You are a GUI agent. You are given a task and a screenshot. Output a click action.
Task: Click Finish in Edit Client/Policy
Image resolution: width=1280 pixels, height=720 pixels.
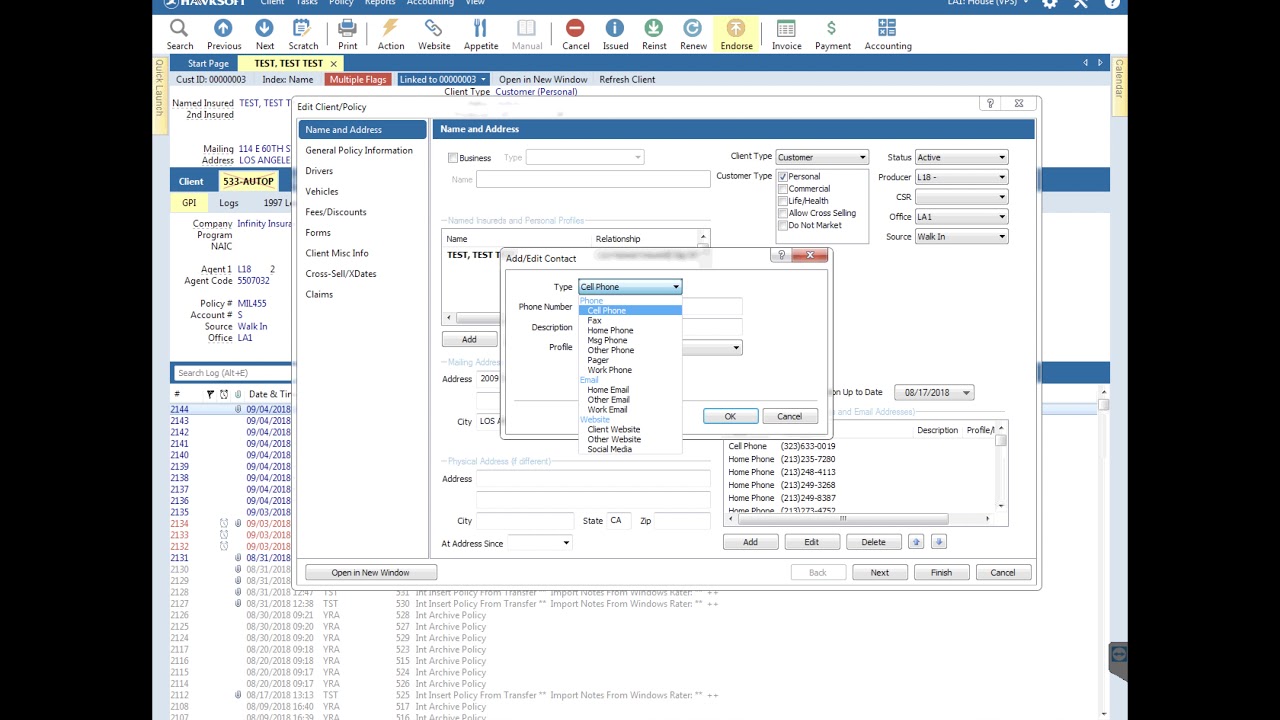pos(941,573)
